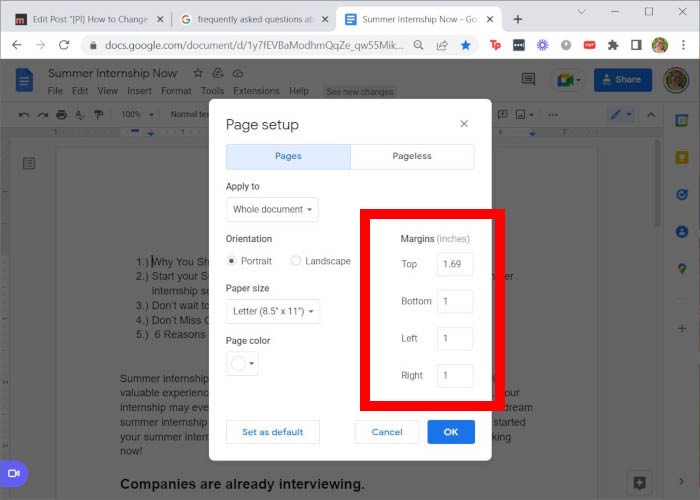The width and height of the screenshot is (700, 500).
Task: Click See new changes link
Action: point(360,92)
